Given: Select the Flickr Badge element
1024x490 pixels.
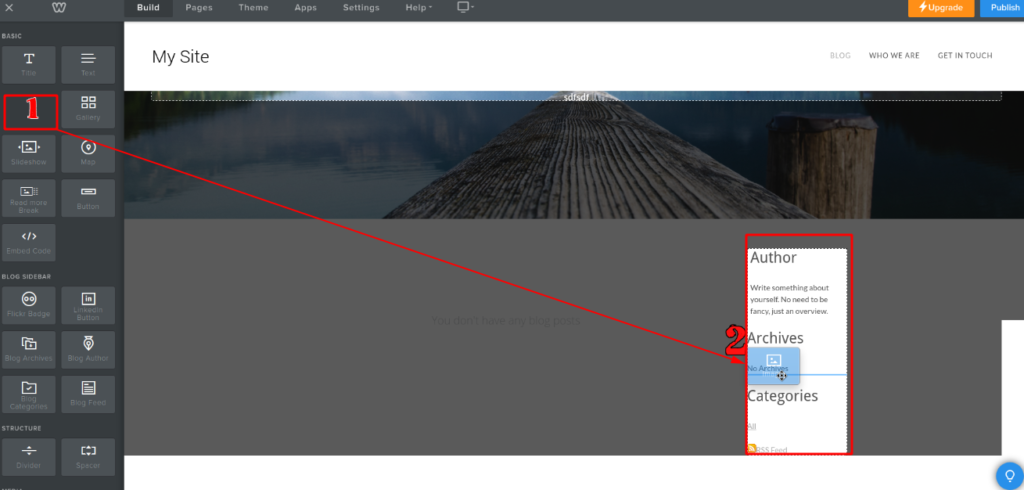Looking at the screenshot, I should pyautogui.click(x=29, y=305).
